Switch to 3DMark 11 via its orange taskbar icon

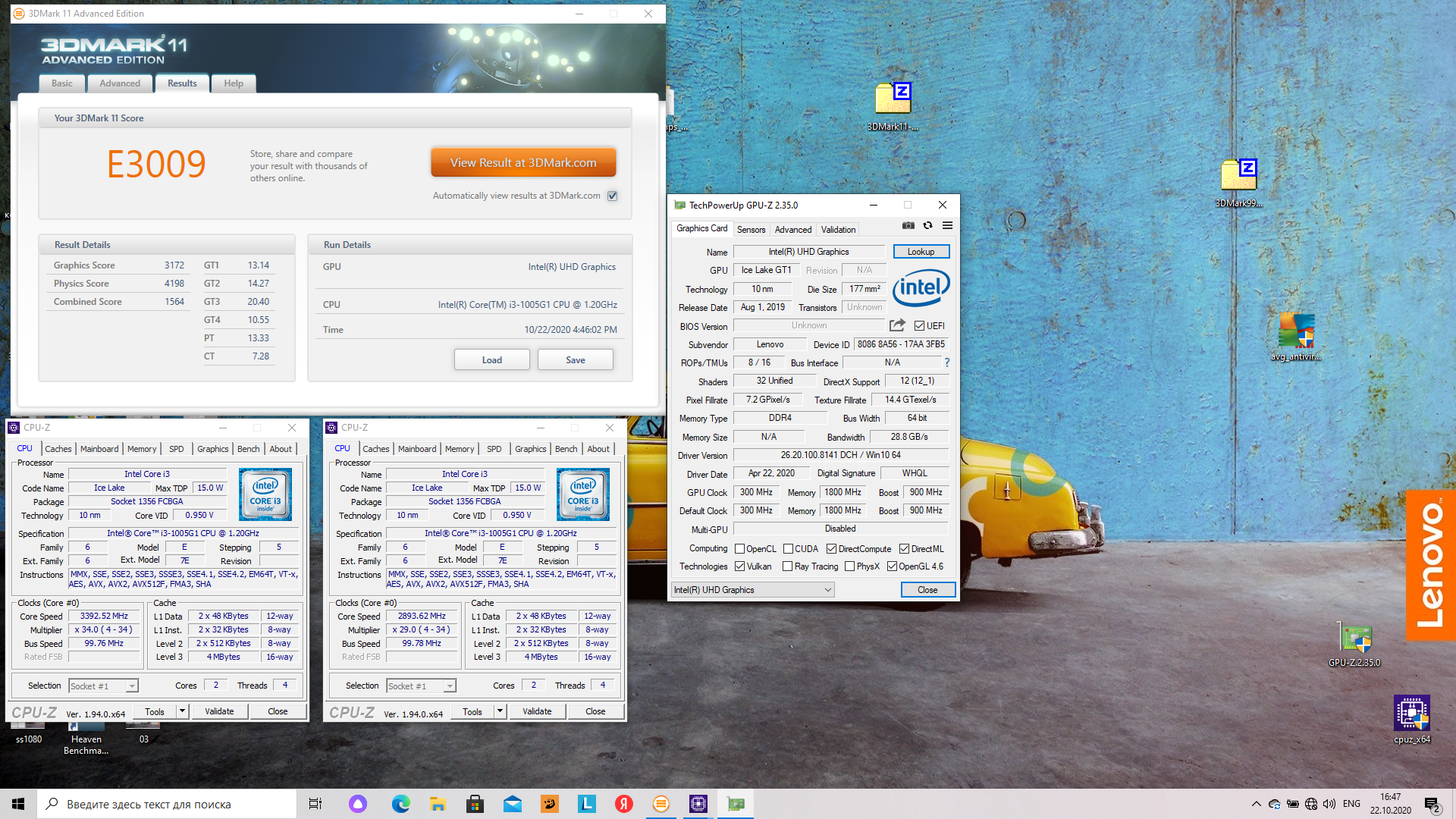pos(661,804)
